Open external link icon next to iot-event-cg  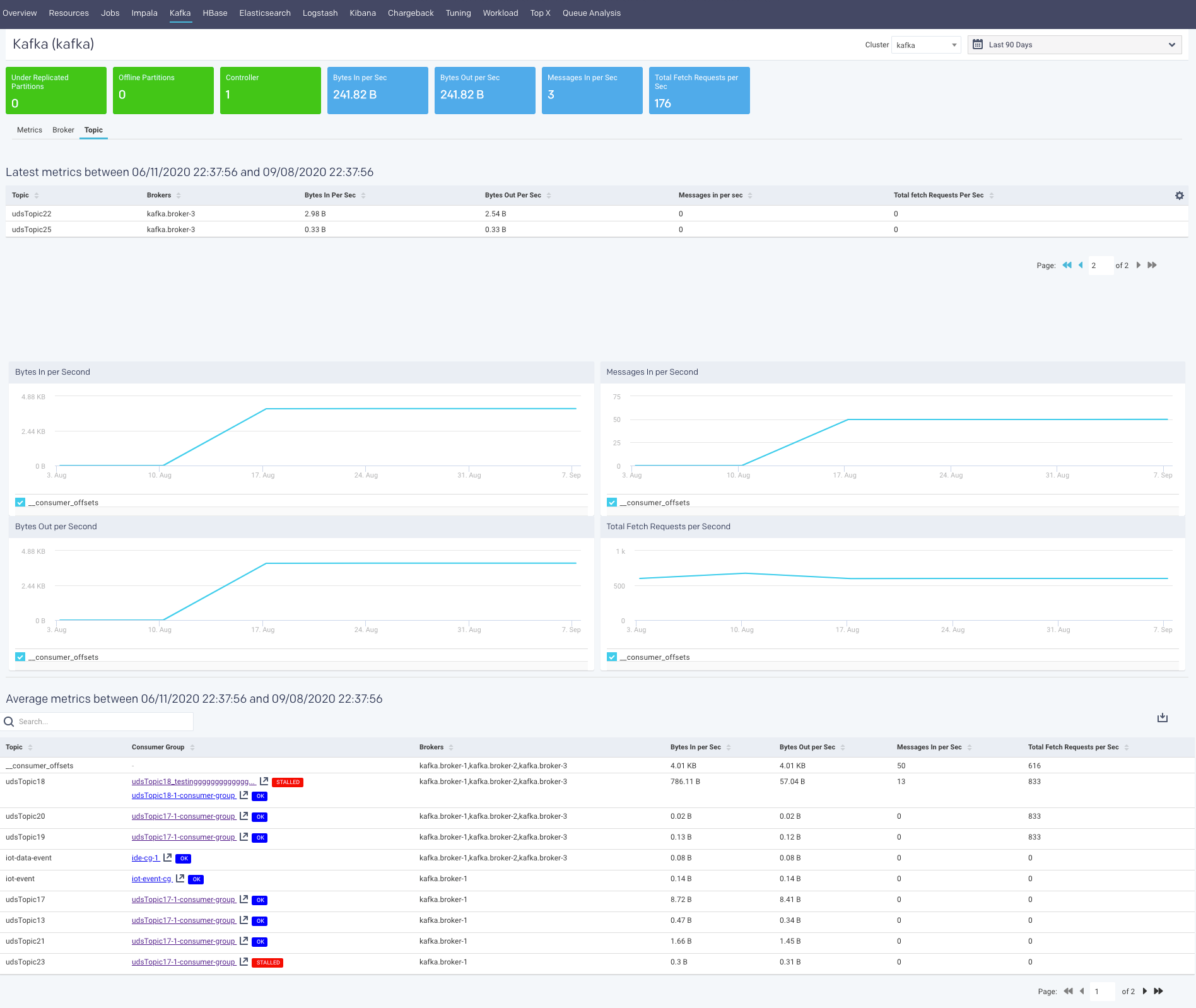(x=180, y=878)
